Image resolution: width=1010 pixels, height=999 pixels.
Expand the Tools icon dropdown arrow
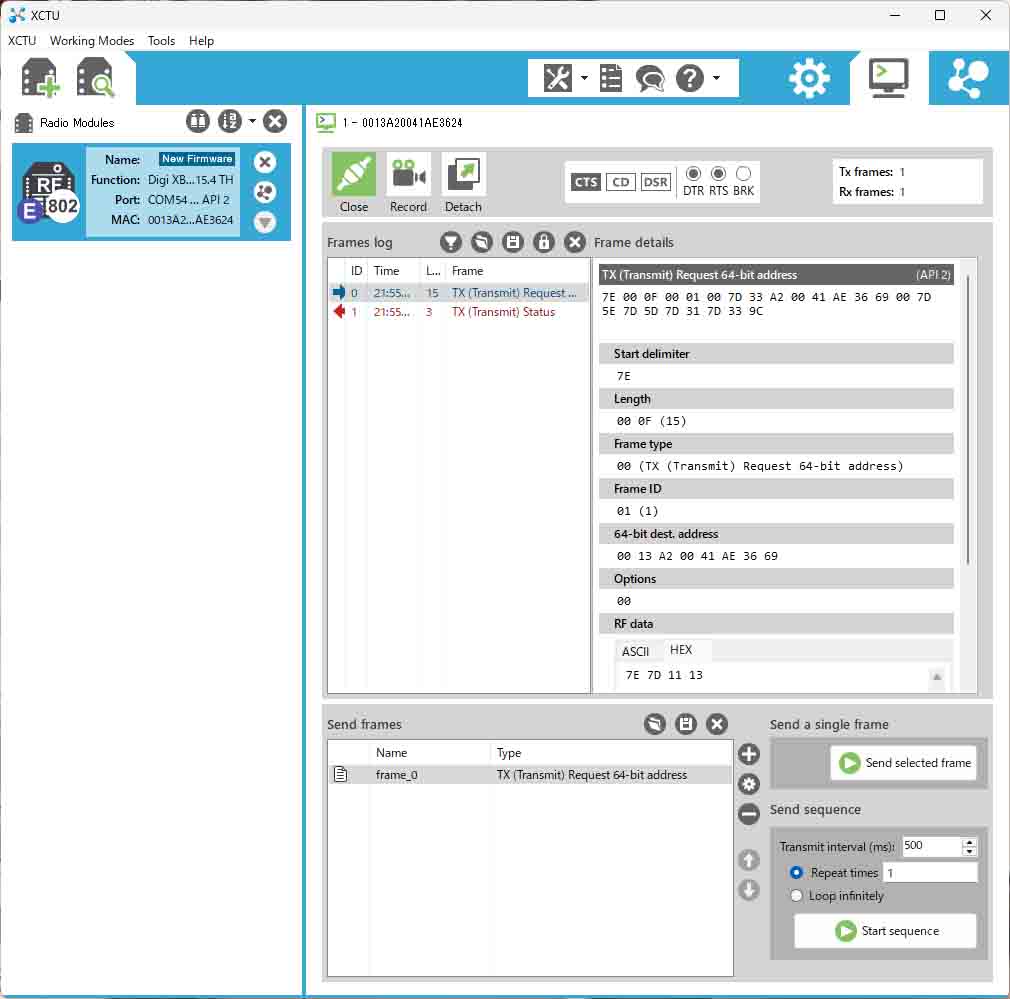pos(584,78)
